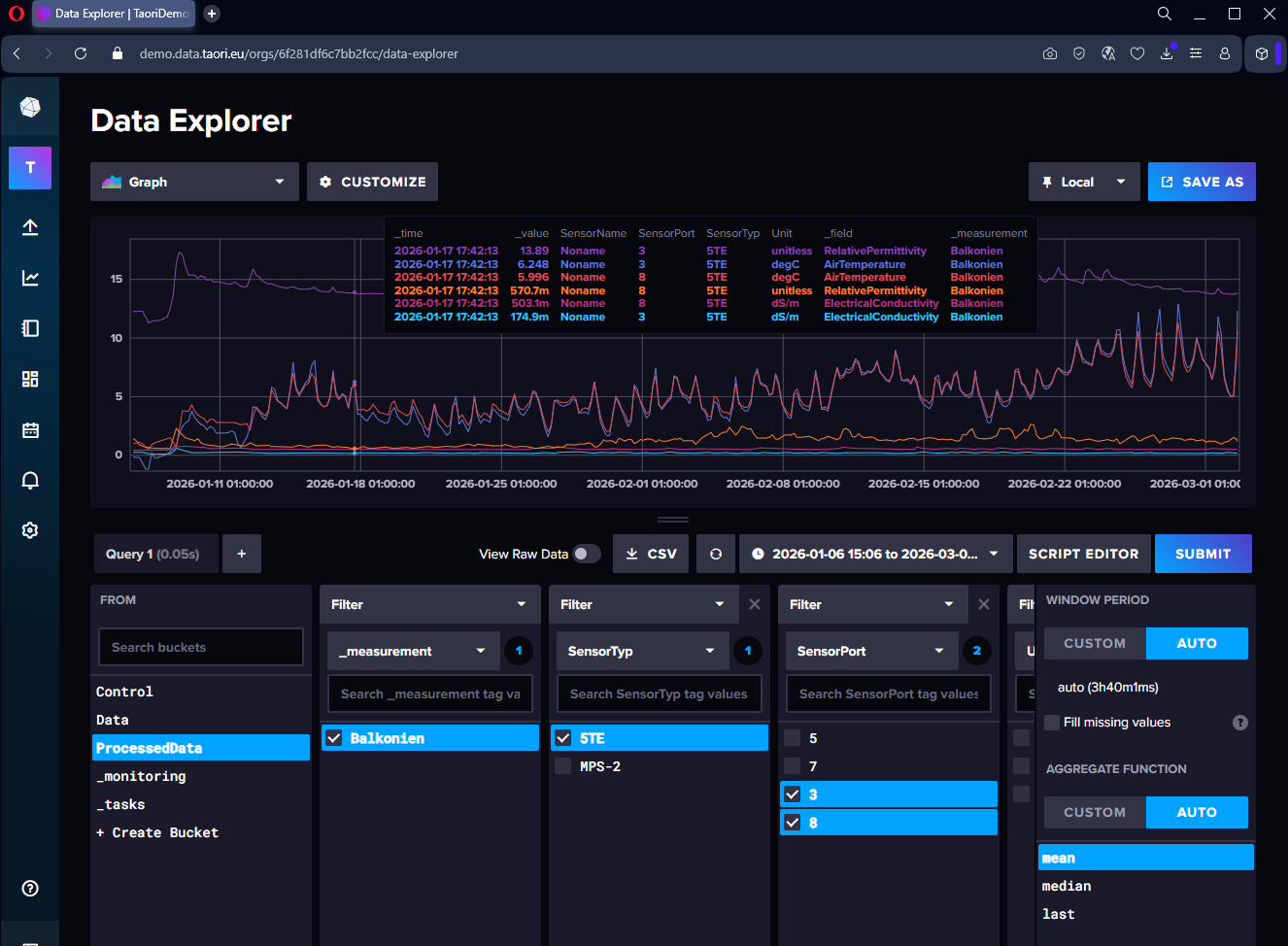Enable the Fill missing values checkbox
This screenshot has height=946, width=1288.
click(x=1052, y=722)
